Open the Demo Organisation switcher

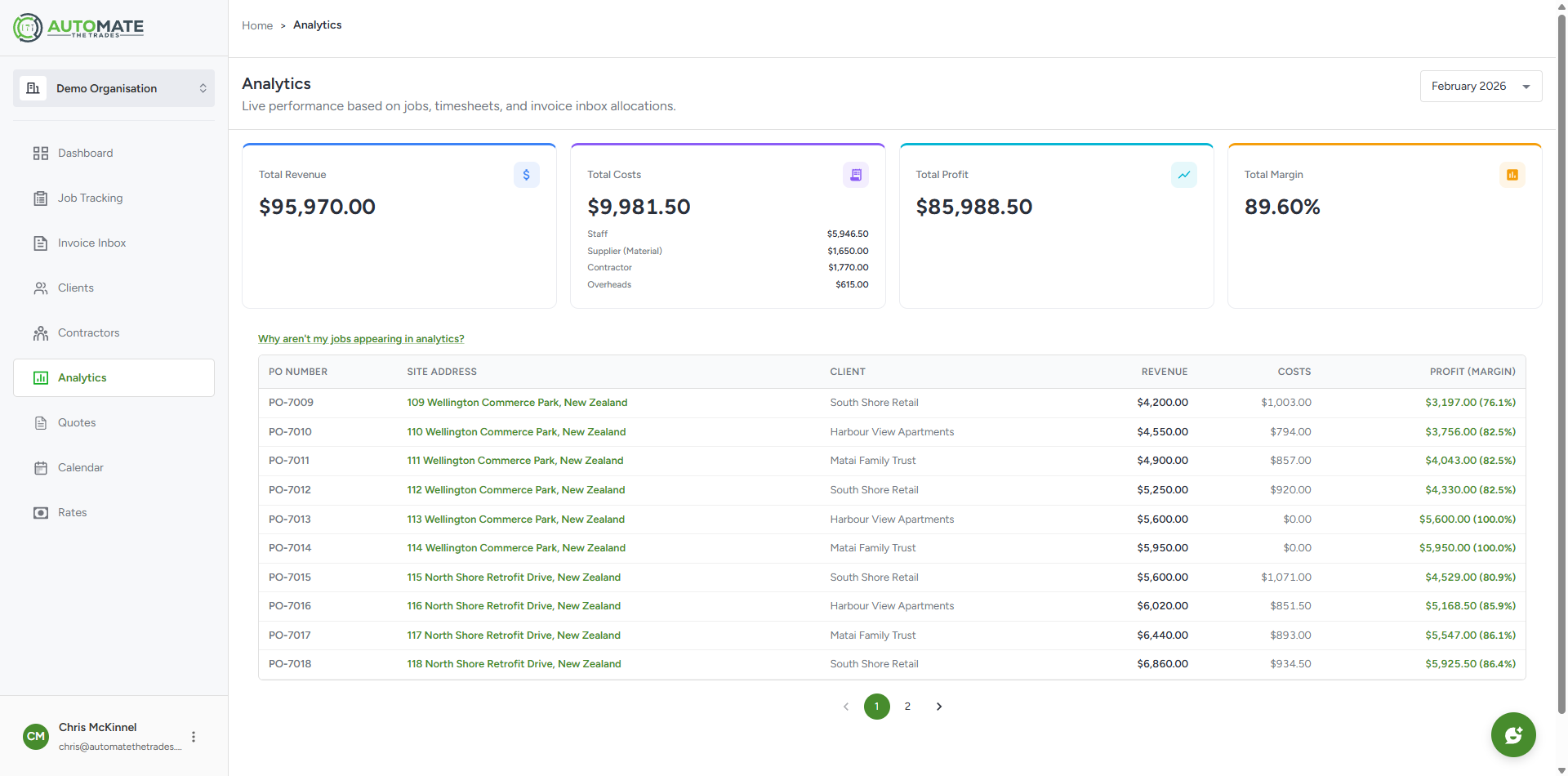pos(114,88)
